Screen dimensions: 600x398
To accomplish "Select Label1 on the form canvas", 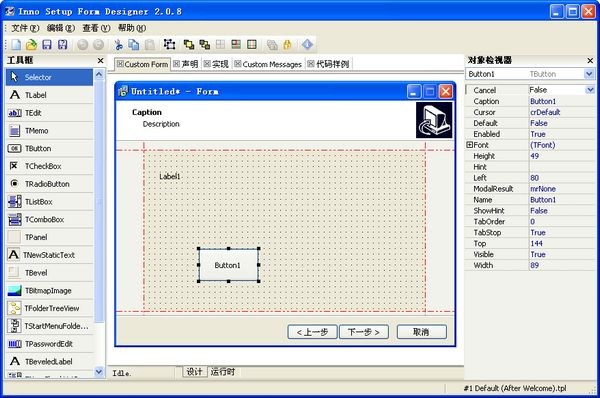I will 170,176.
